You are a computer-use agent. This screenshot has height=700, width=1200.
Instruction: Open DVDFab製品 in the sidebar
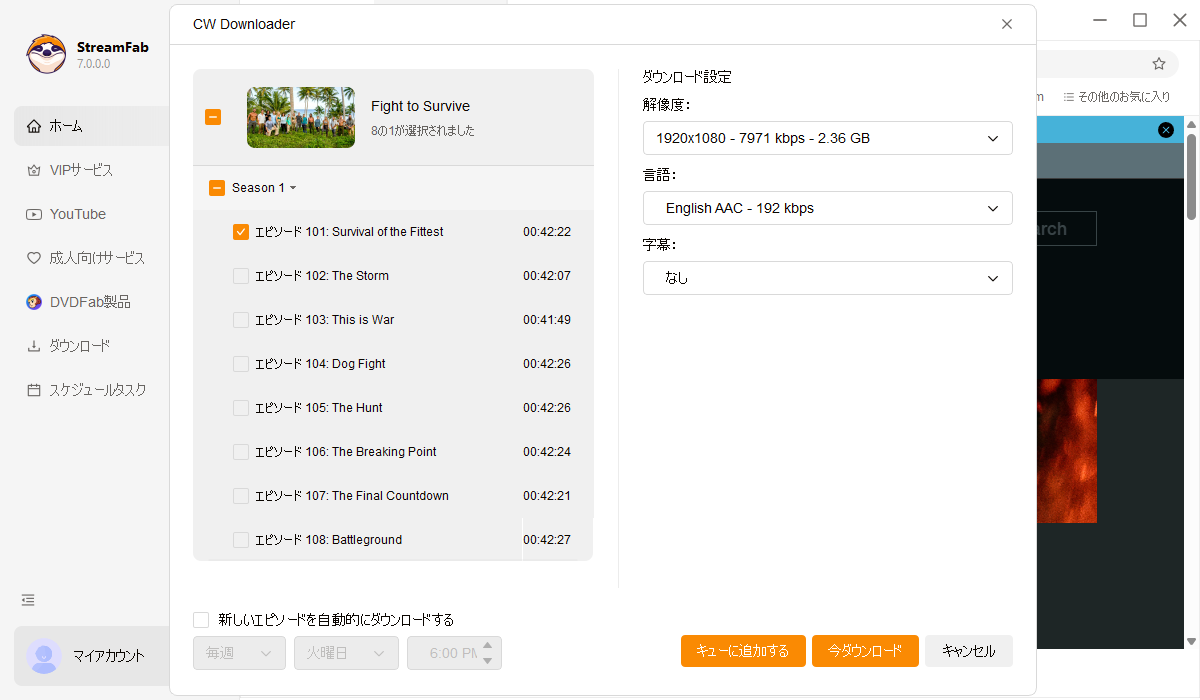89,302
